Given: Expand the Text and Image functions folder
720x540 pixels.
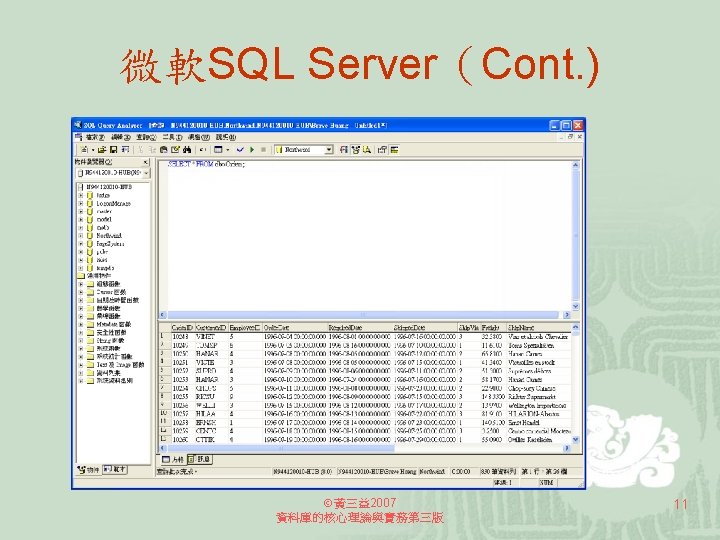Looking at the screenshot, I should 81,365.
